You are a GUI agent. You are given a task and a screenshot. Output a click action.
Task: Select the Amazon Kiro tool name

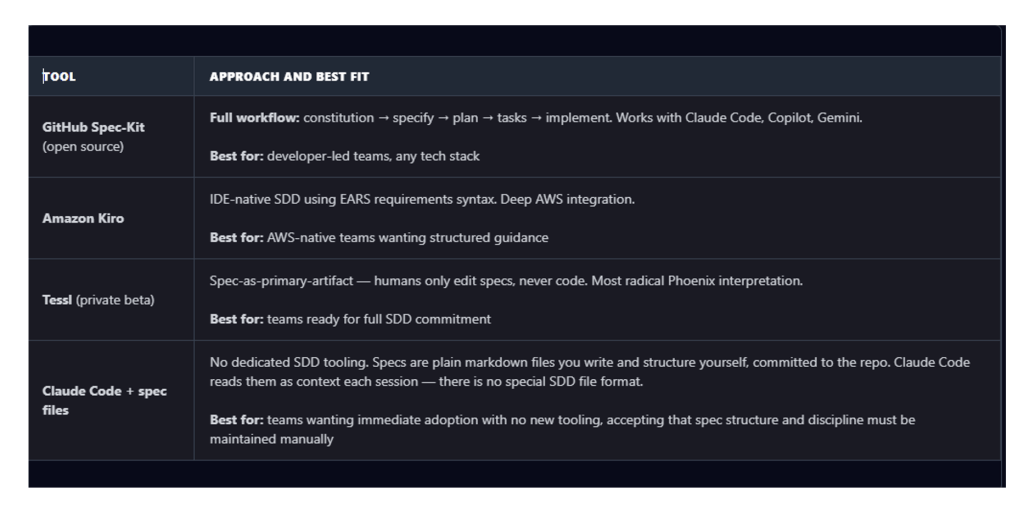[x=83, y=218]
